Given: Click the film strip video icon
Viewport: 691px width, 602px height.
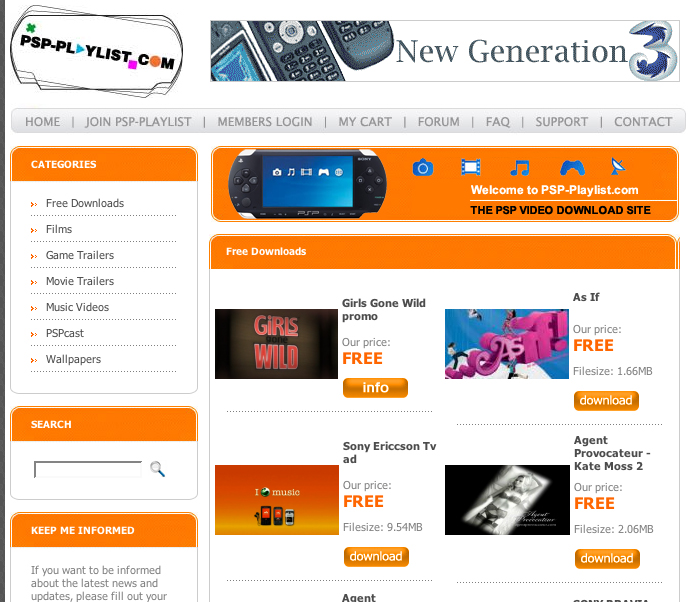Looking at the screenshot, I should click(471, 167).
